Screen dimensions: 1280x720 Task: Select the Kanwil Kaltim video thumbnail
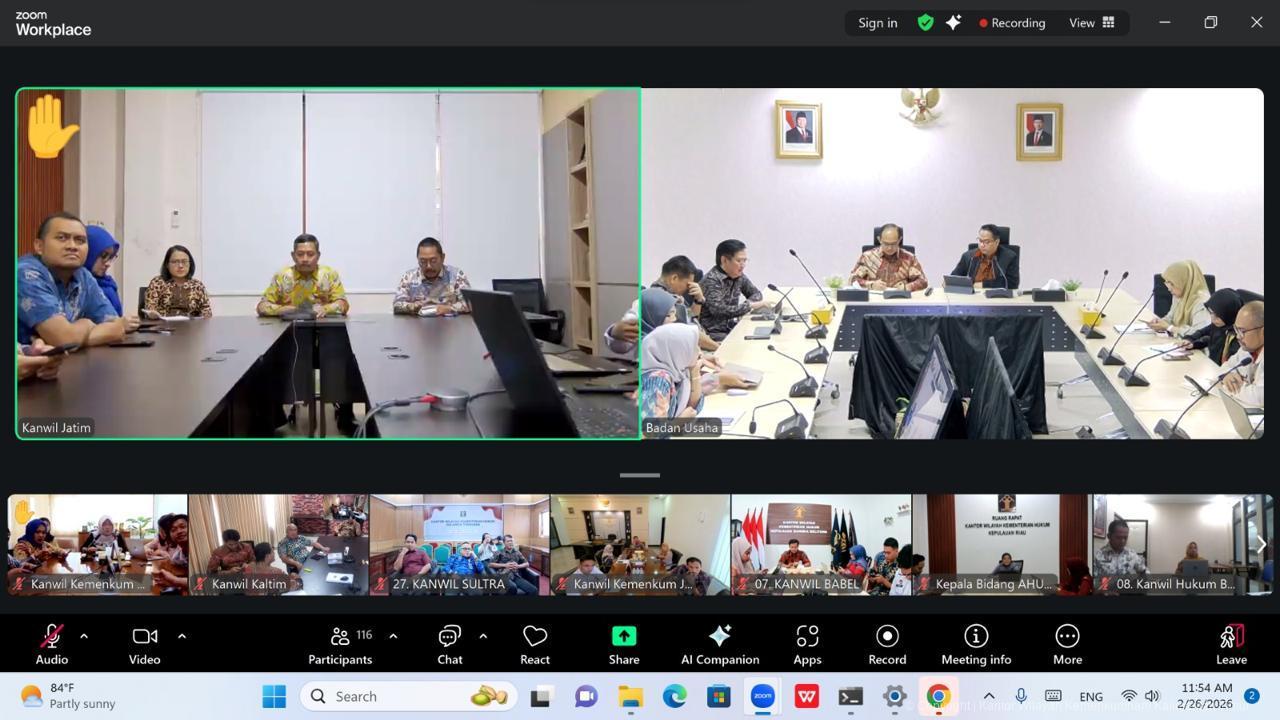[x=278, y=543]
